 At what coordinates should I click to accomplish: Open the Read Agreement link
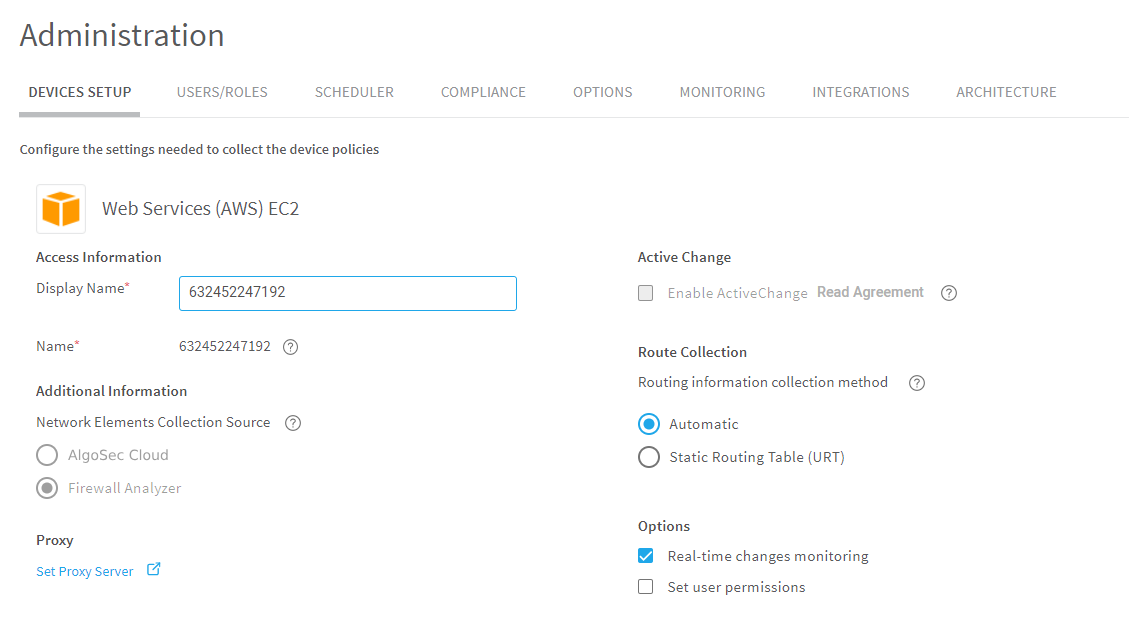click(870, 293)
